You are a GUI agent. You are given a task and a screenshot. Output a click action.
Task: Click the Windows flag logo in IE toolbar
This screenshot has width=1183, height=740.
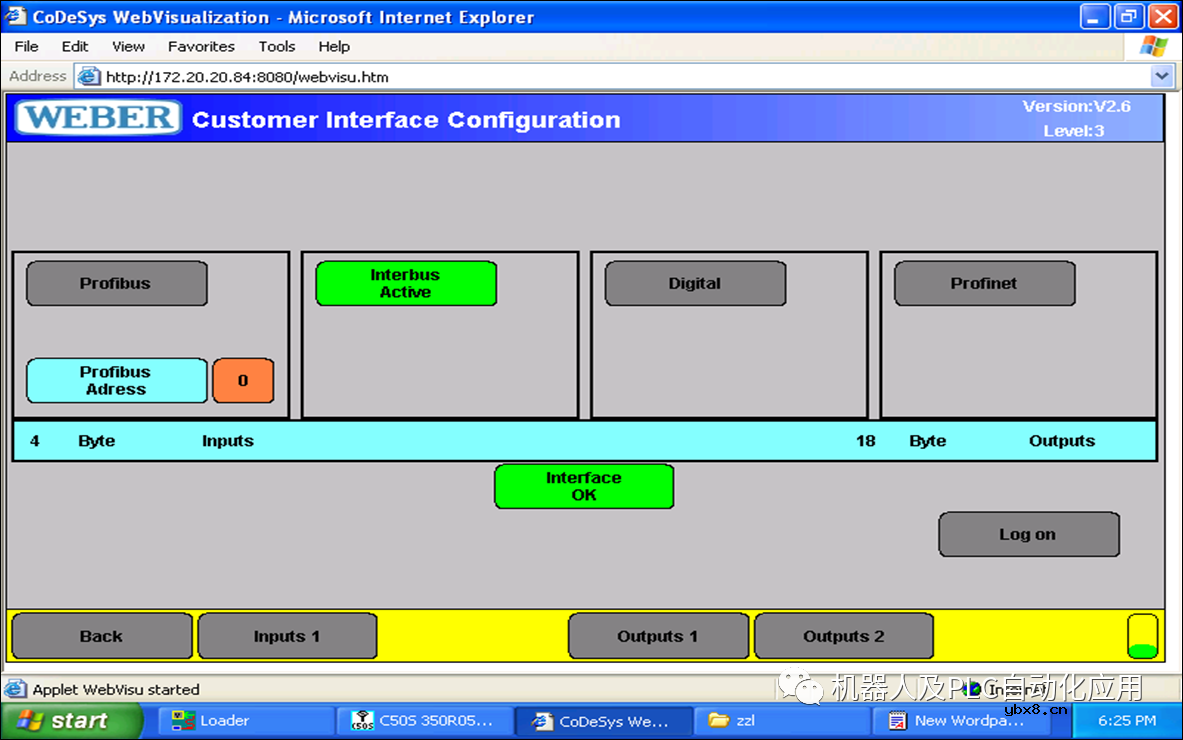tap(1153, 46)
